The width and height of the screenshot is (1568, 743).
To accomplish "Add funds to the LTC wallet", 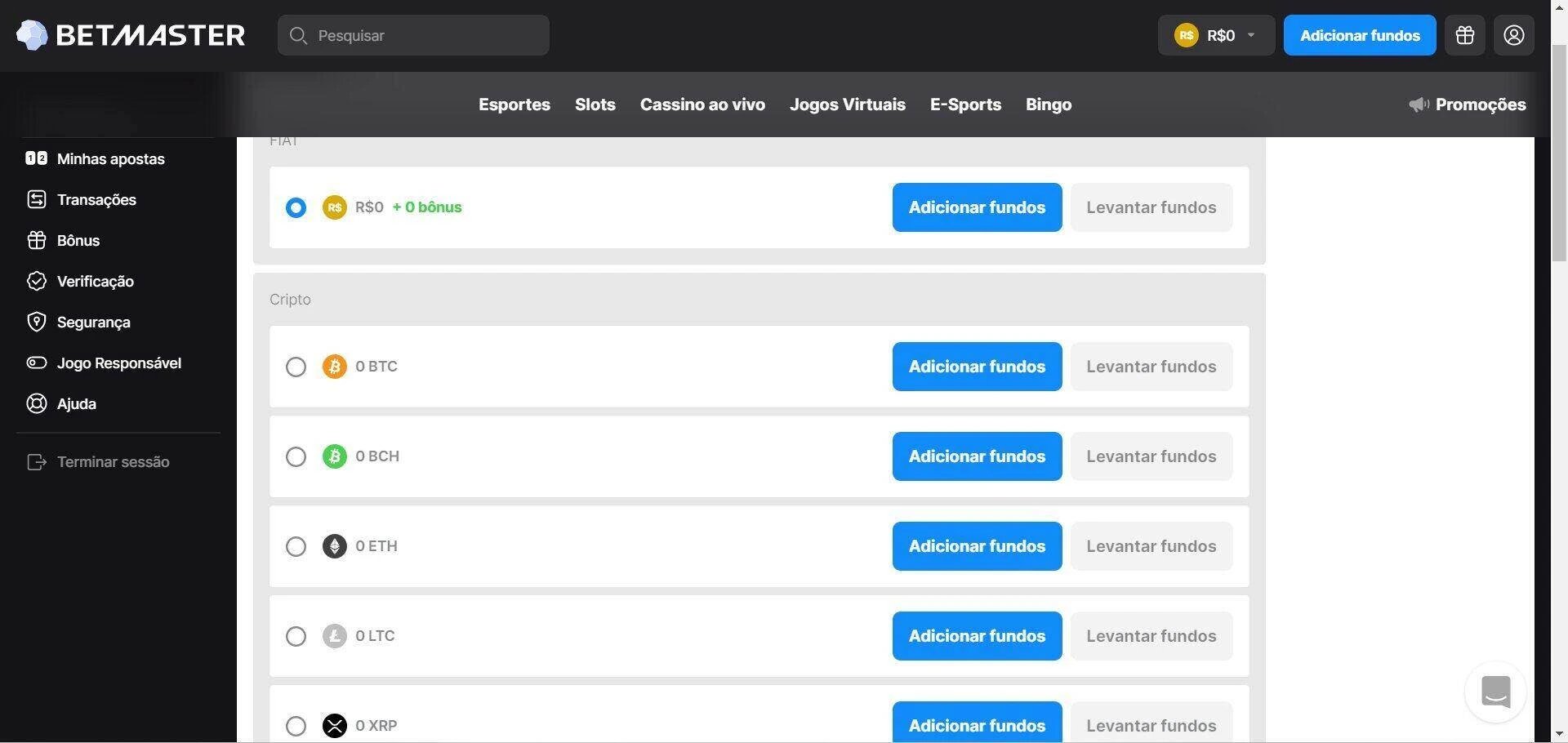I will click(977, 636).
